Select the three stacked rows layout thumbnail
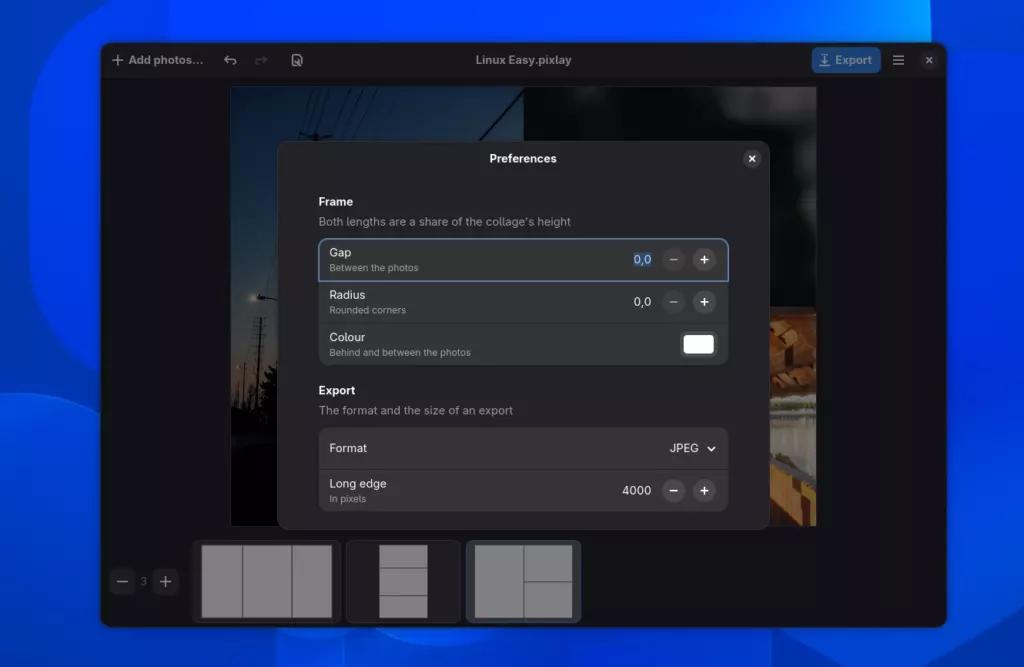 pyautogui.click(x=403, y=581)
